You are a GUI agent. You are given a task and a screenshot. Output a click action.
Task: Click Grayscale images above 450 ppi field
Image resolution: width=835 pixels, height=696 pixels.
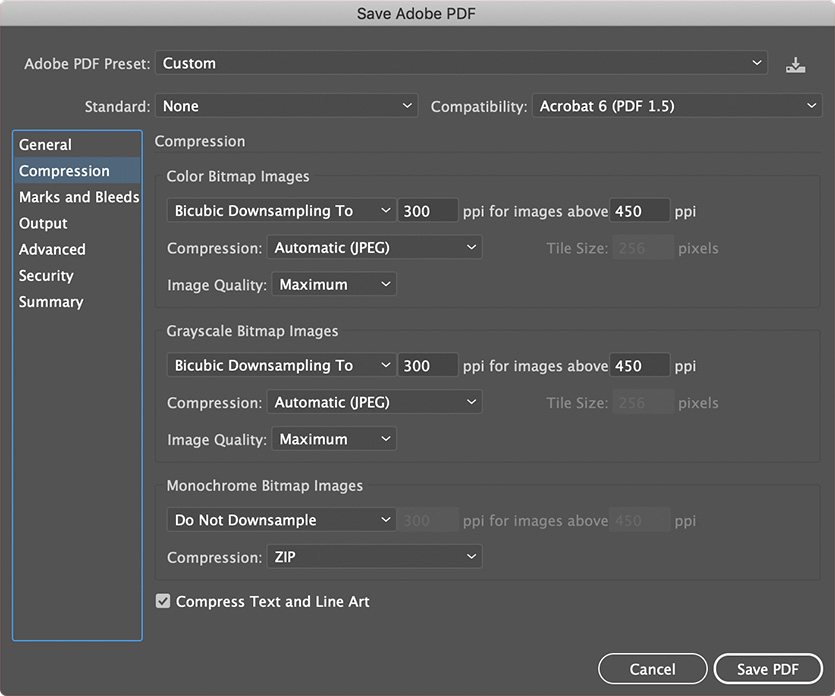click(640, 366)
